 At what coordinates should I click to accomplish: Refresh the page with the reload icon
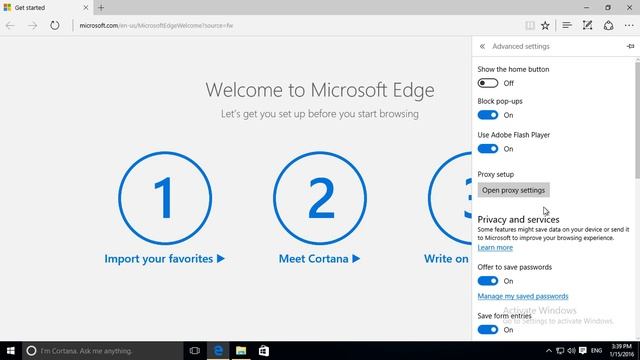[x=55, y=25]
